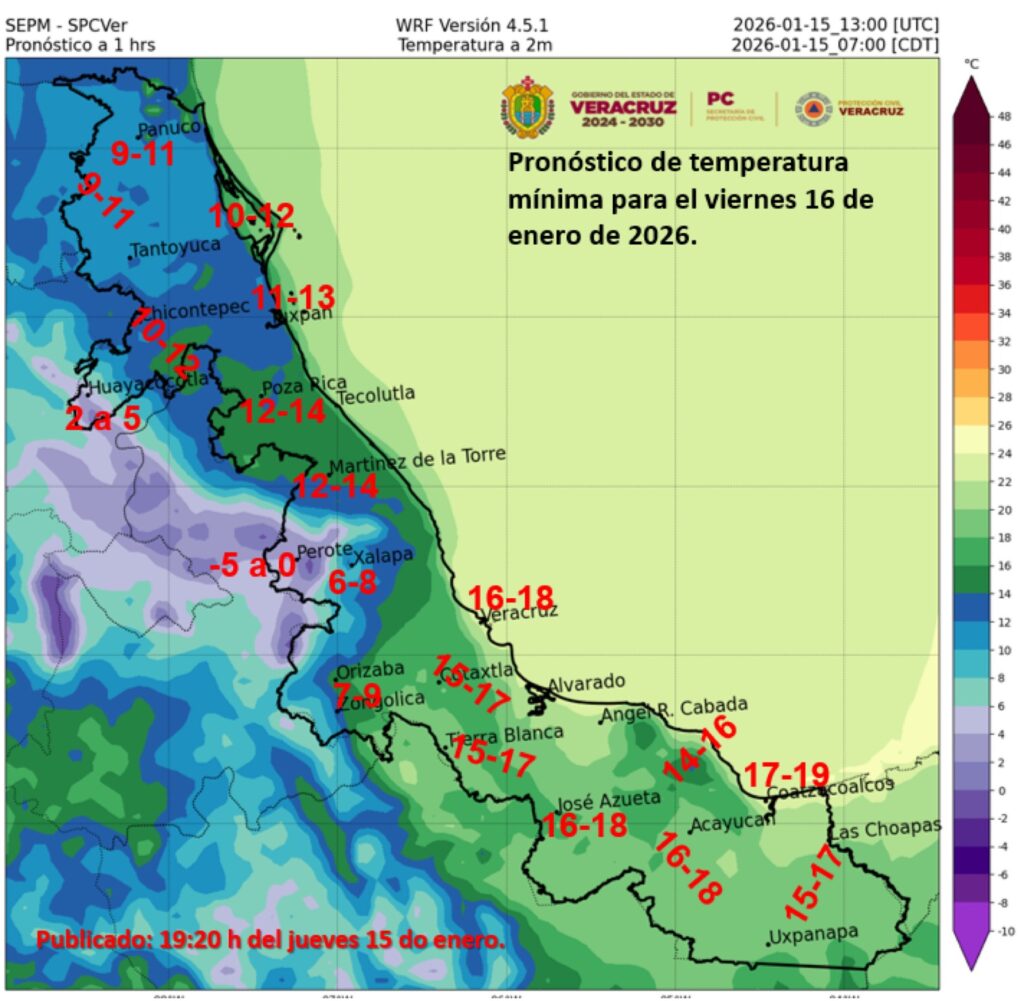This screenshot has width=1024, height=1001.
Task: Select the Xalapa city marker
Action: [353, 562]
